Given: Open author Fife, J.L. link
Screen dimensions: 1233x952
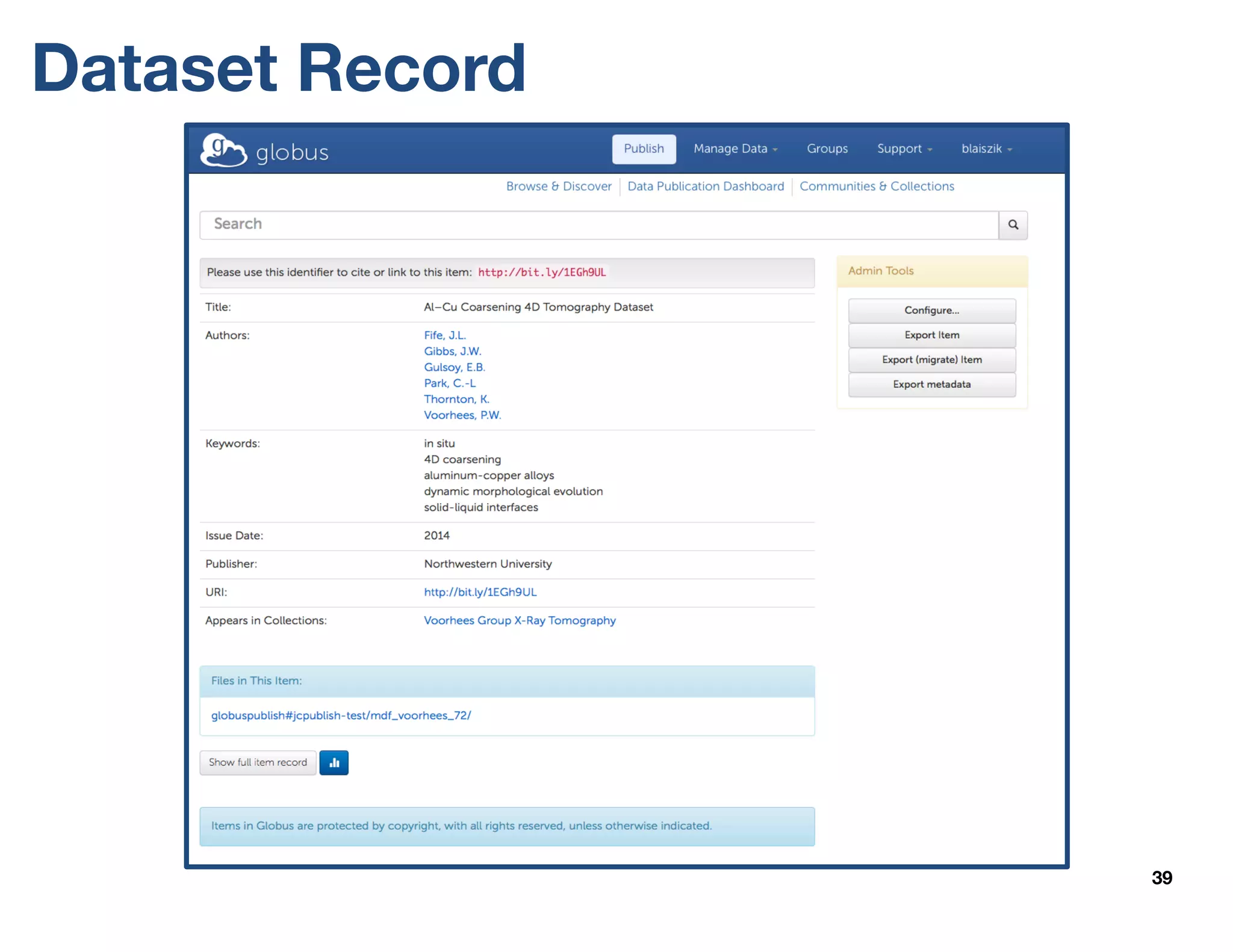Looking at the screenshot, I should point(445,335).
